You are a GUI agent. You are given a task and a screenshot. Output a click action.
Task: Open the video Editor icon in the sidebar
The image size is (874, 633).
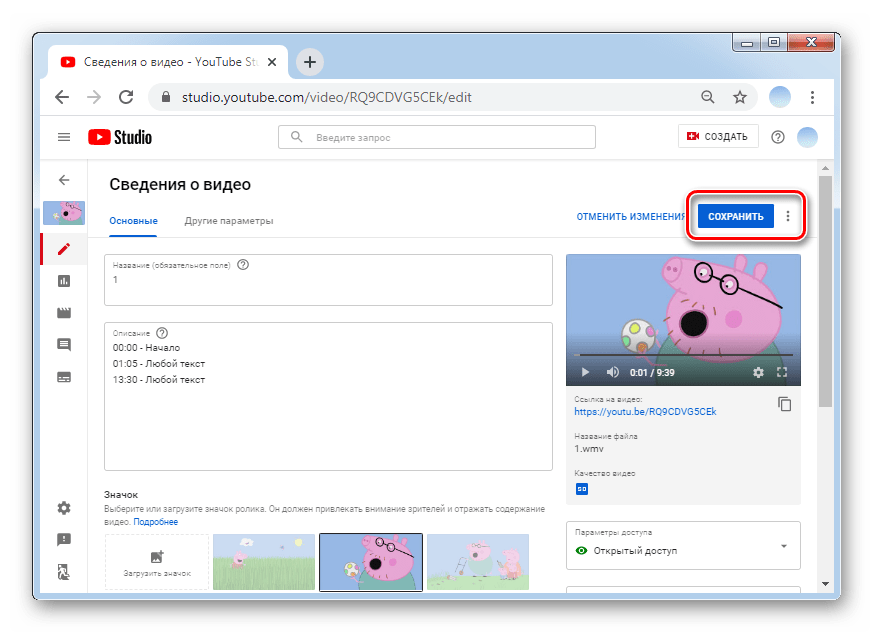click(x=64, y=313)
